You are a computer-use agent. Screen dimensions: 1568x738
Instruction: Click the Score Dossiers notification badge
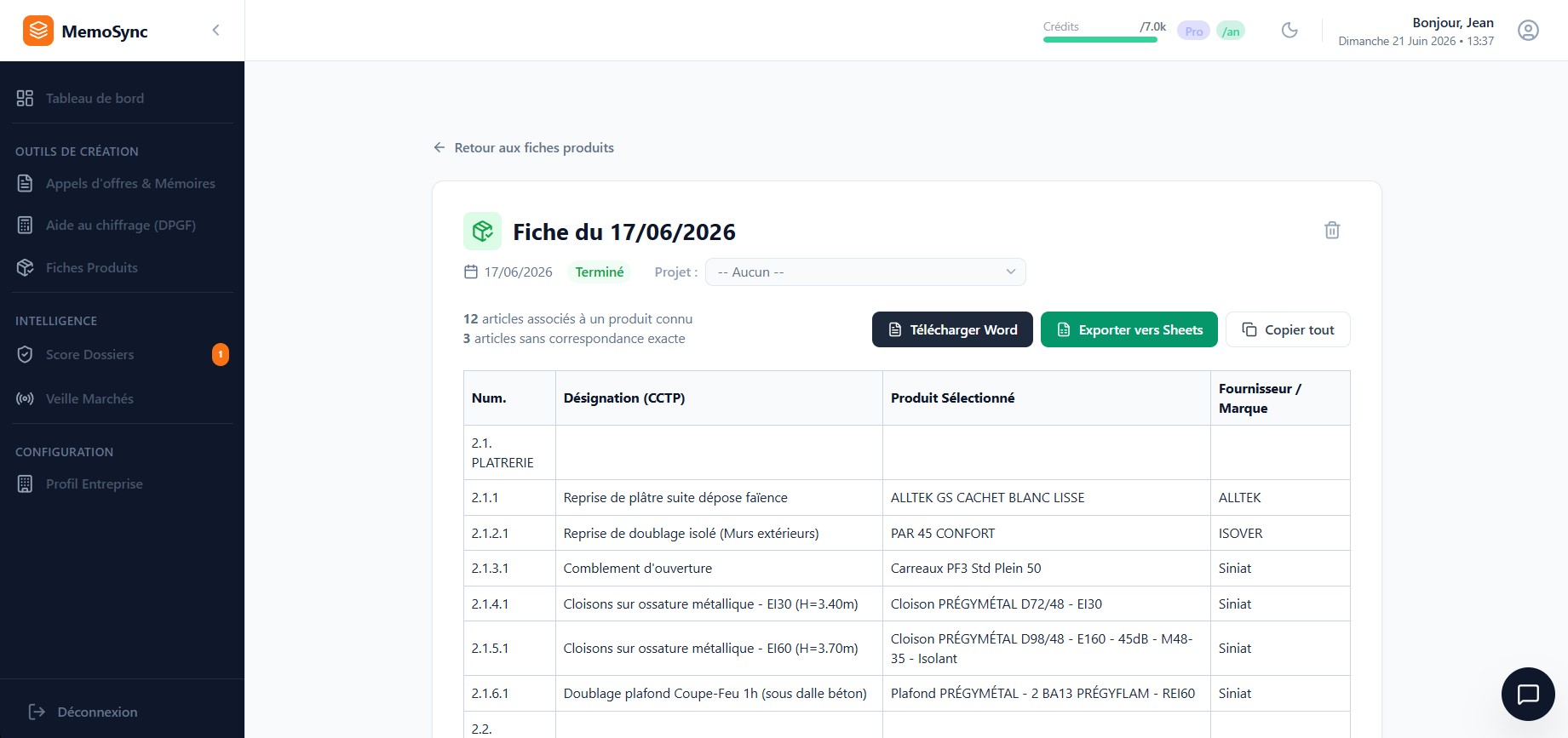coord(221,354)
